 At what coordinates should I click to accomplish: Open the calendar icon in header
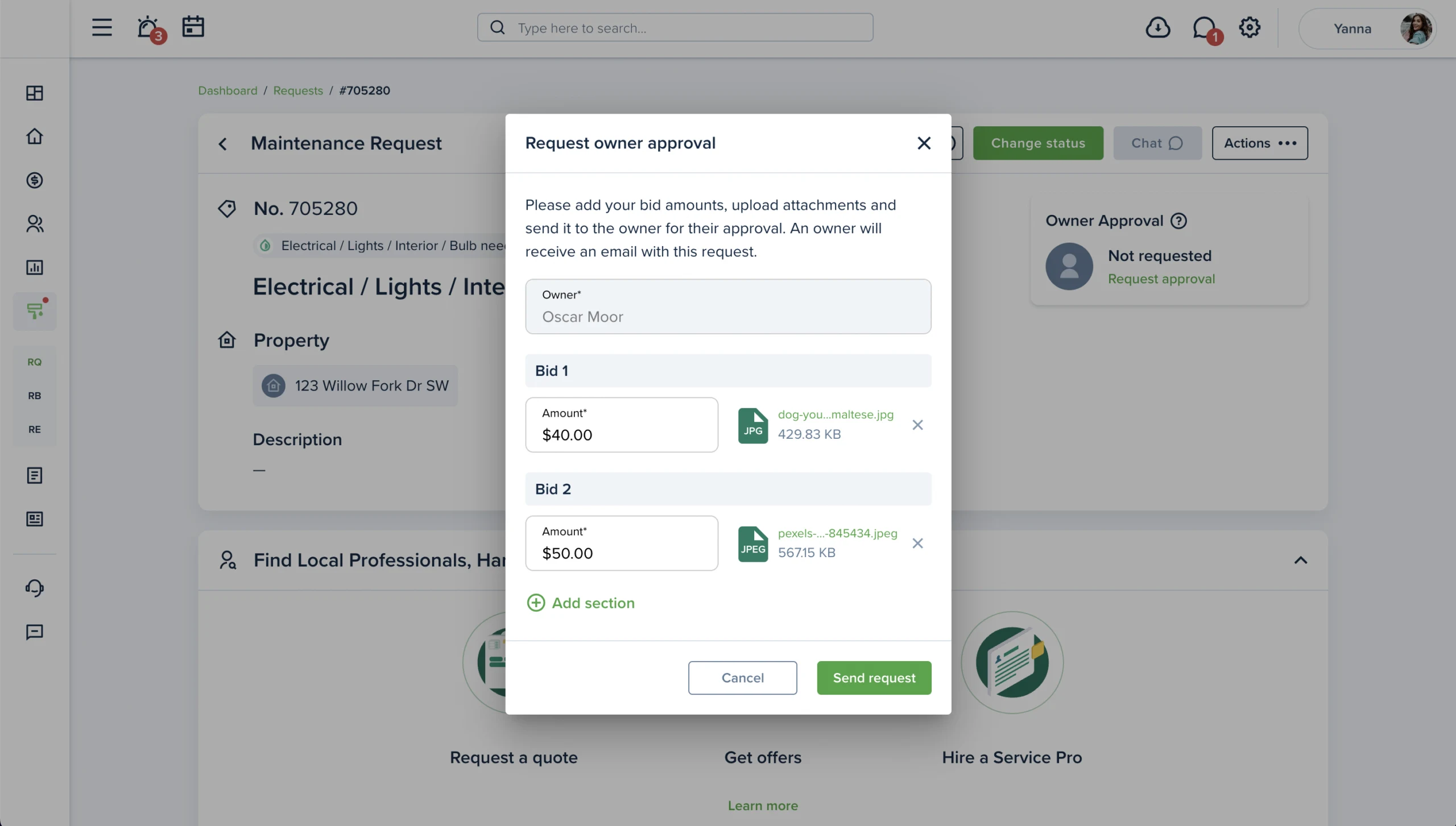click(193, 27)
